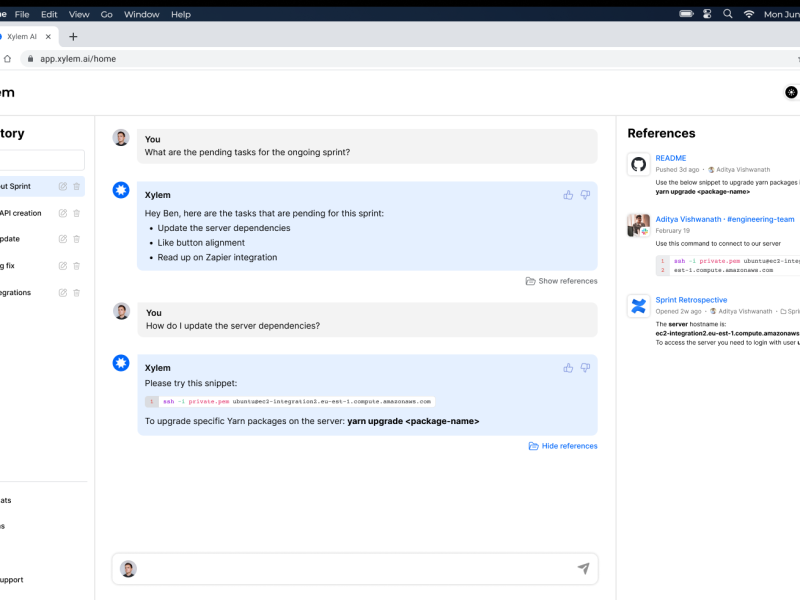Click thumbs down on the snippet reply

point(585,368)
